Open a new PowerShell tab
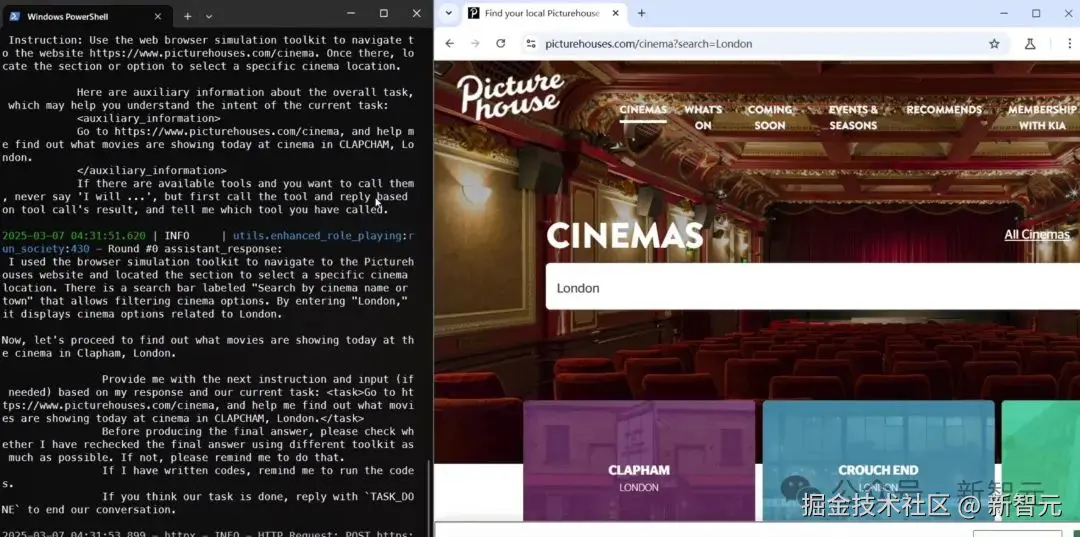 click(x=187, y=16)
